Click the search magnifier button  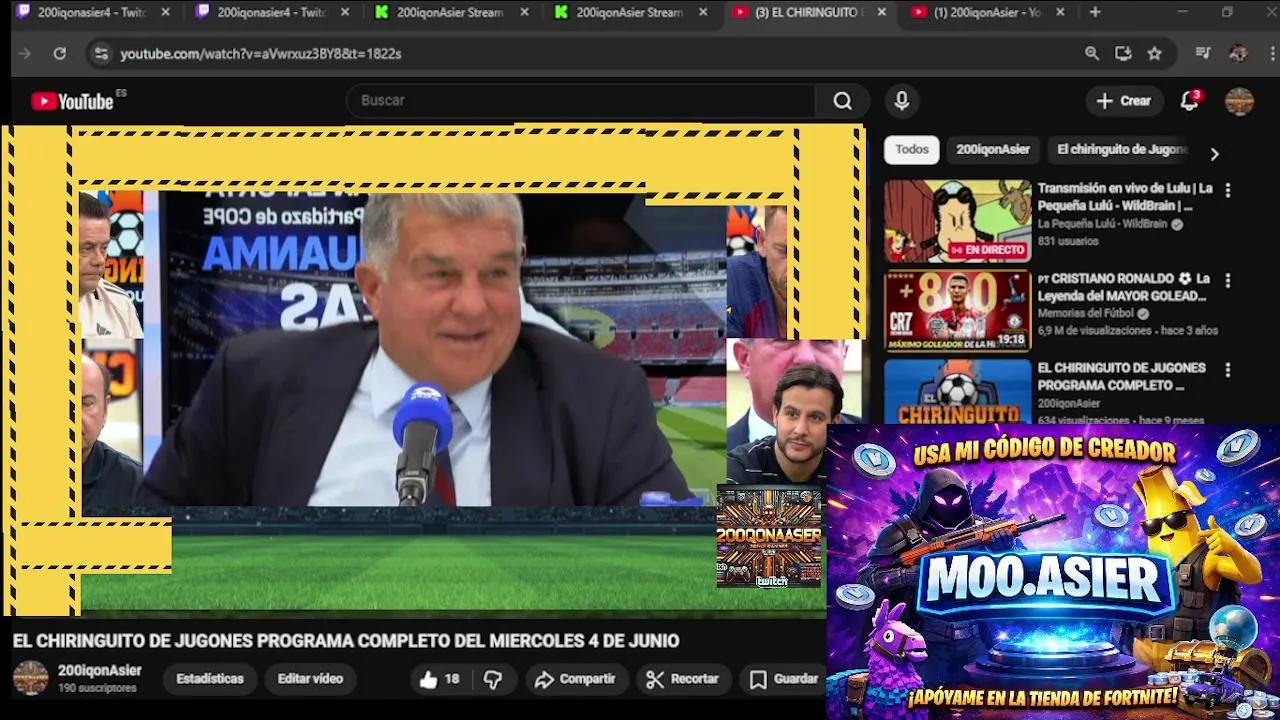pyautogui.click(x=843, y=101)
